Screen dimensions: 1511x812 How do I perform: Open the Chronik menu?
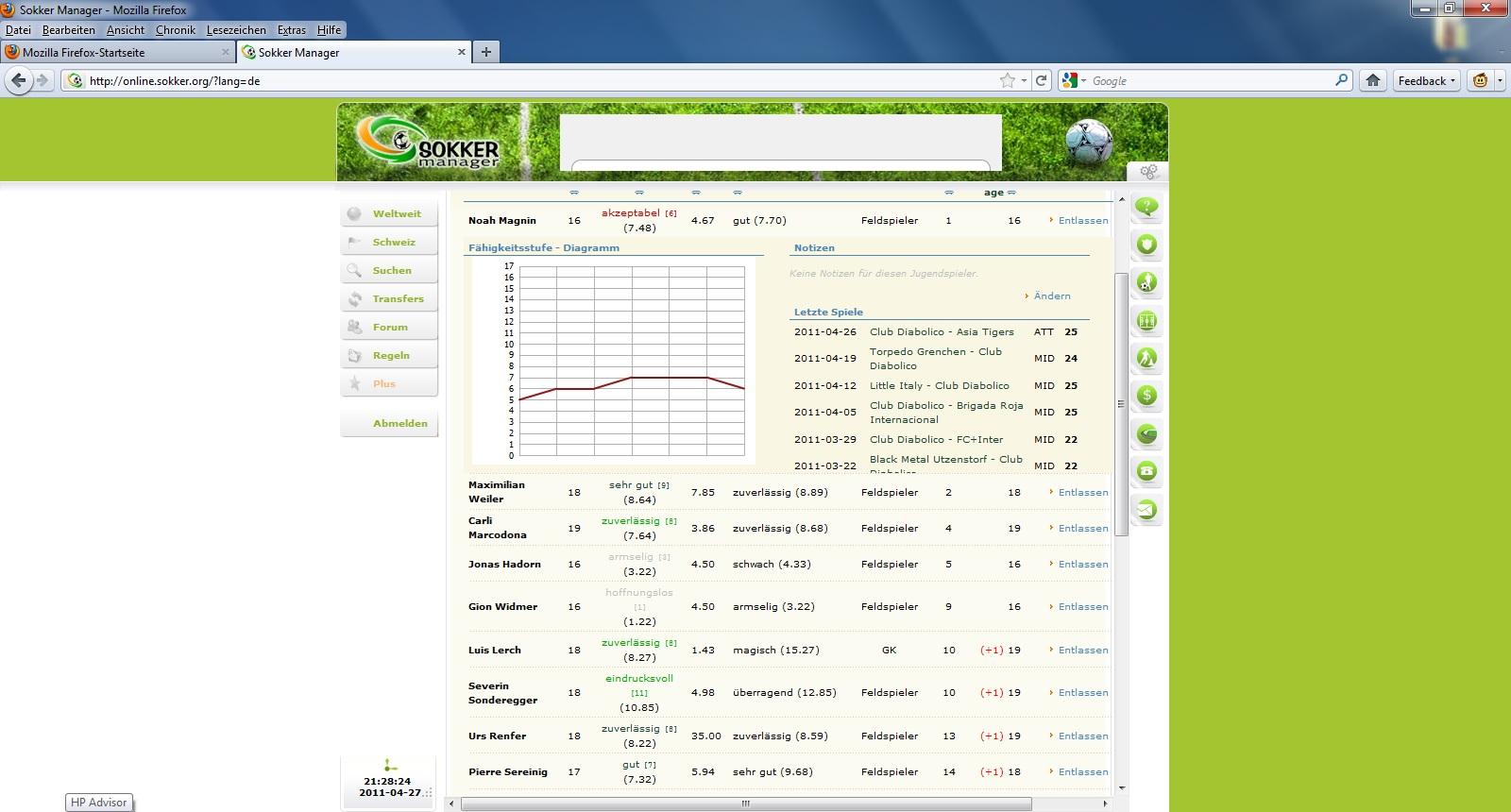click(x=175, y=30)
